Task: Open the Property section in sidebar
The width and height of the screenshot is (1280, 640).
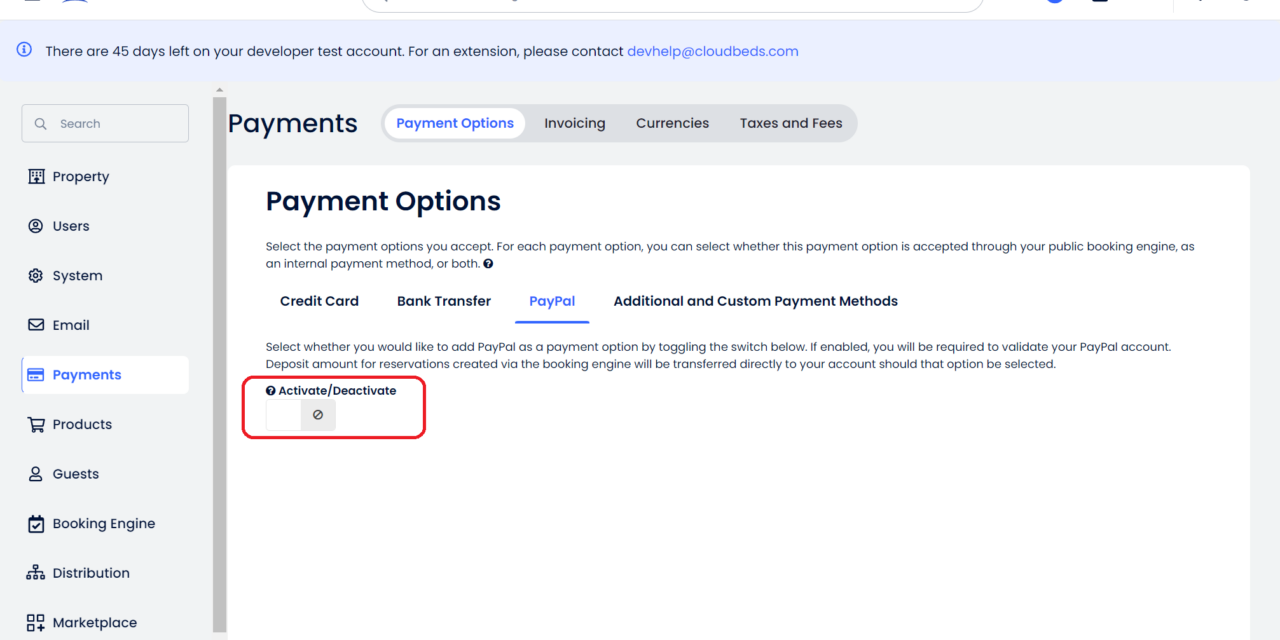Action: [x=82, y=176]
